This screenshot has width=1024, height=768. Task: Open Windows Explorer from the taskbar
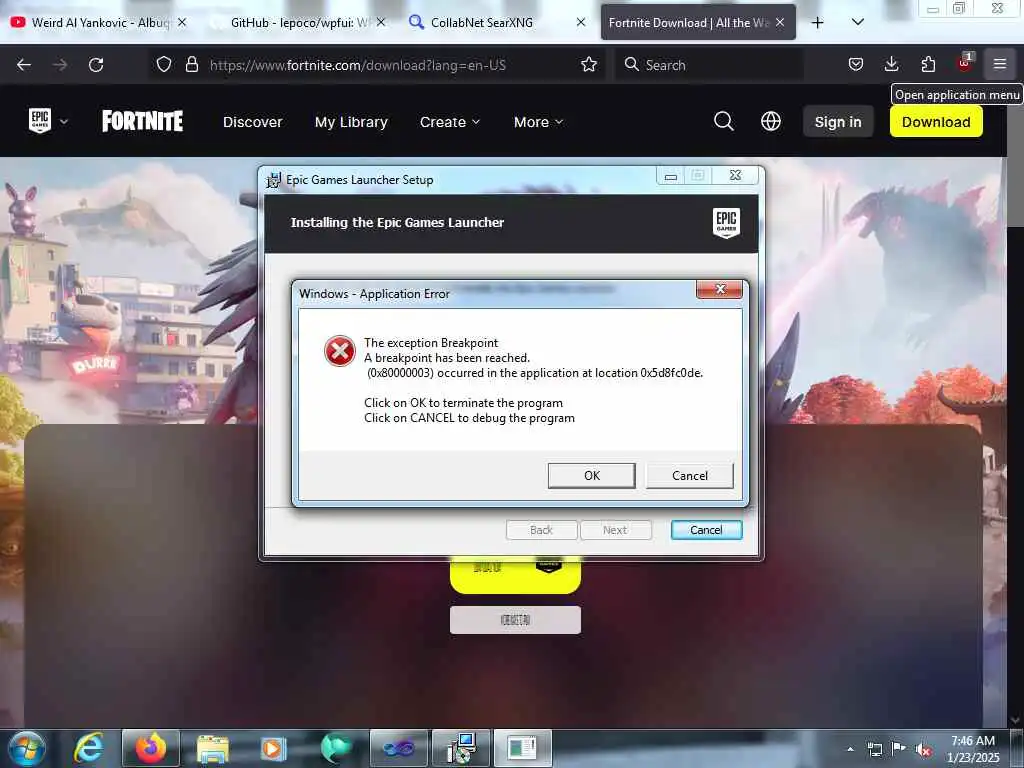pyautogui.click(x=212, y=749)
